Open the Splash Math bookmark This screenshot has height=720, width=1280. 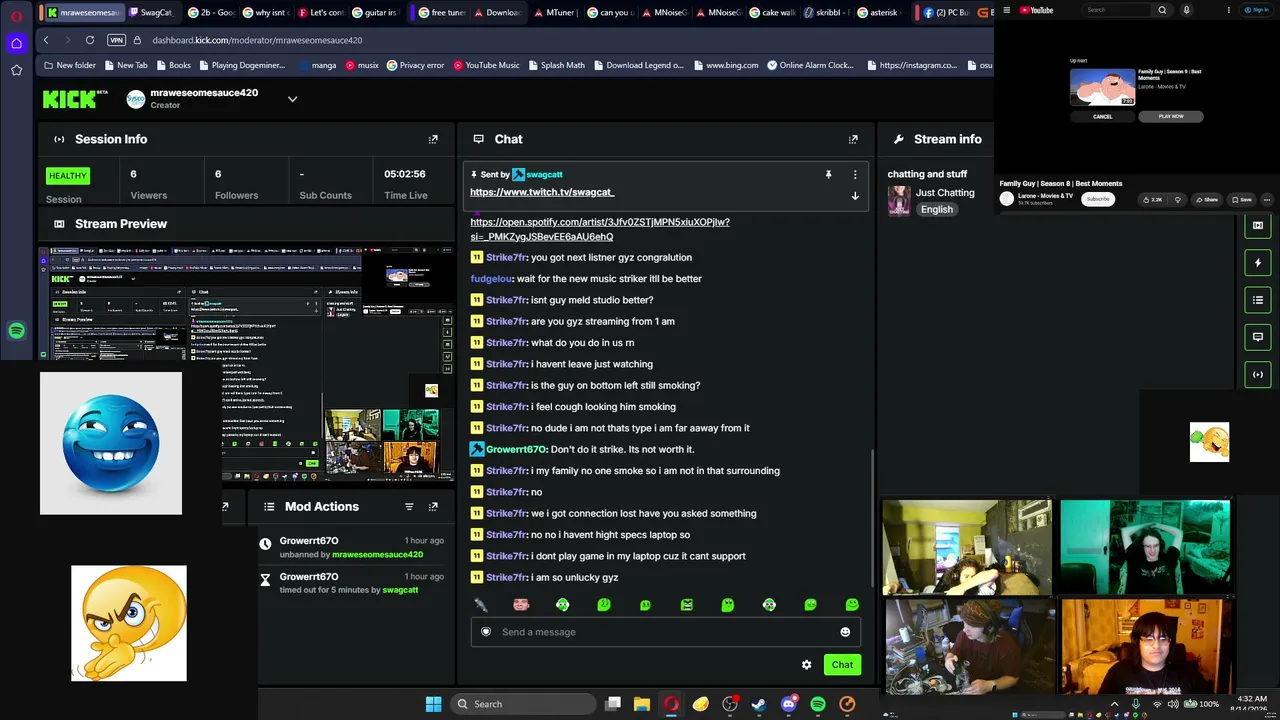tap(556, 65)
